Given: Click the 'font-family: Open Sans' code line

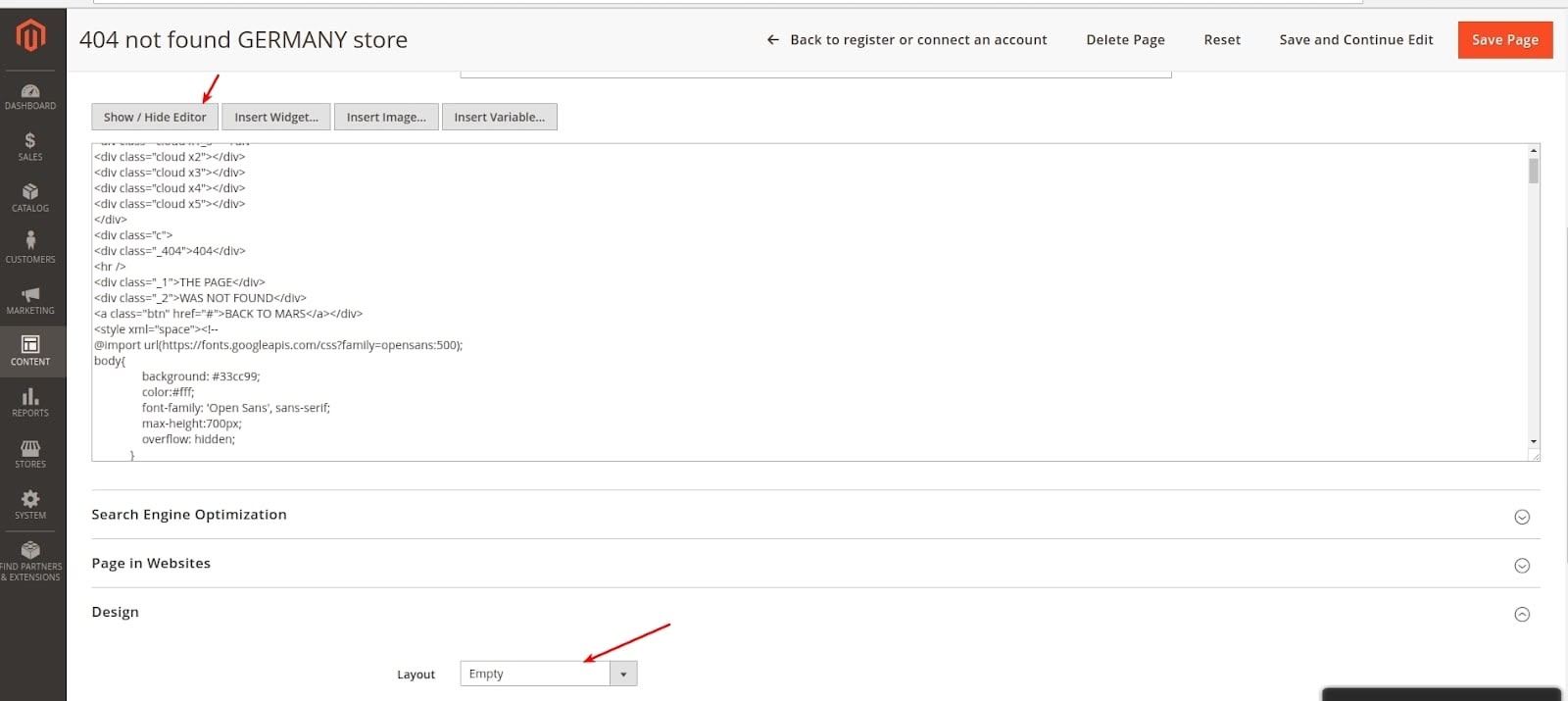Looking at the screenshot, I should coord(236,408).
